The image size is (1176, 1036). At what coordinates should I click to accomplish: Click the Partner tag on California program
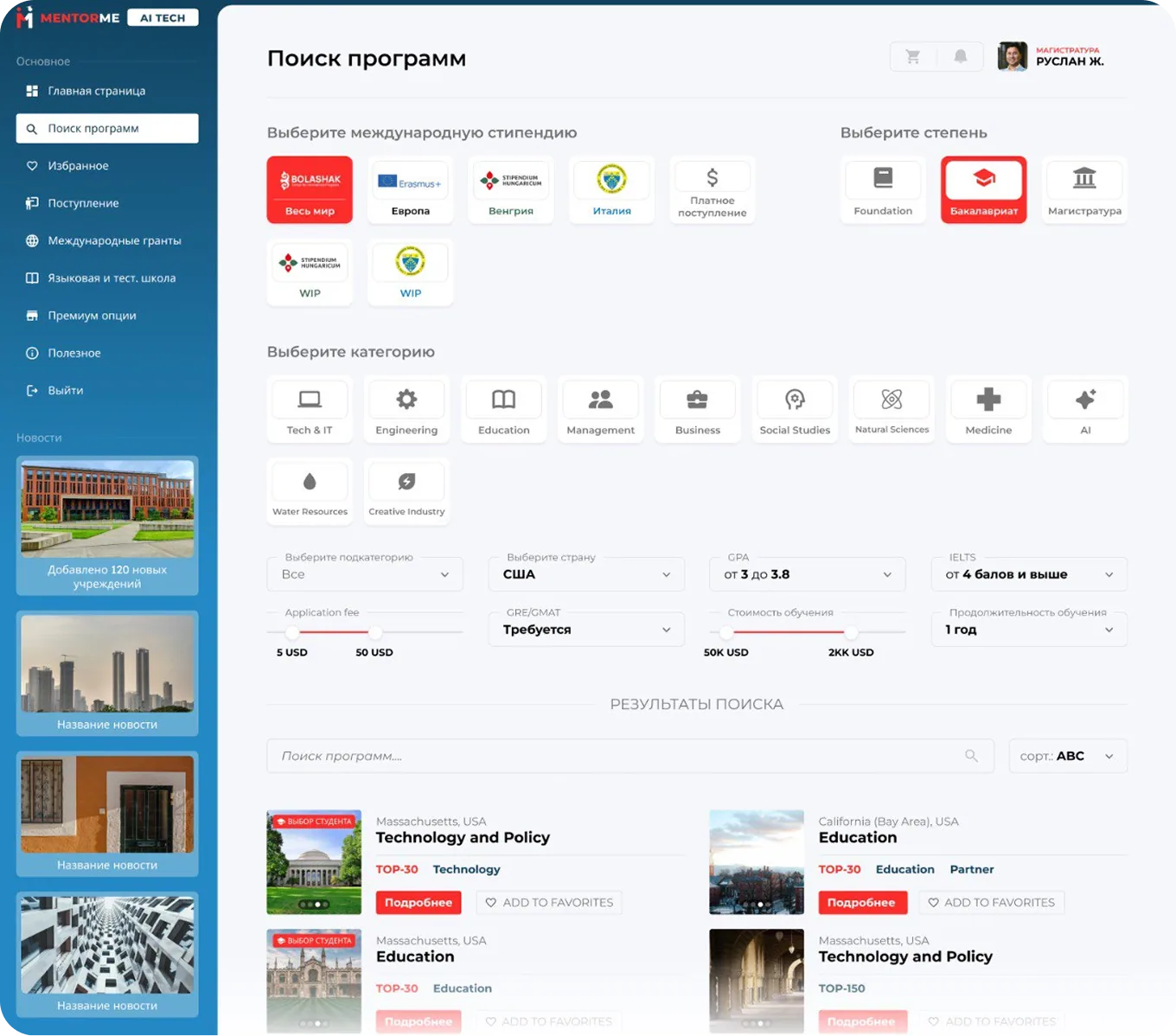click(972, 869)
